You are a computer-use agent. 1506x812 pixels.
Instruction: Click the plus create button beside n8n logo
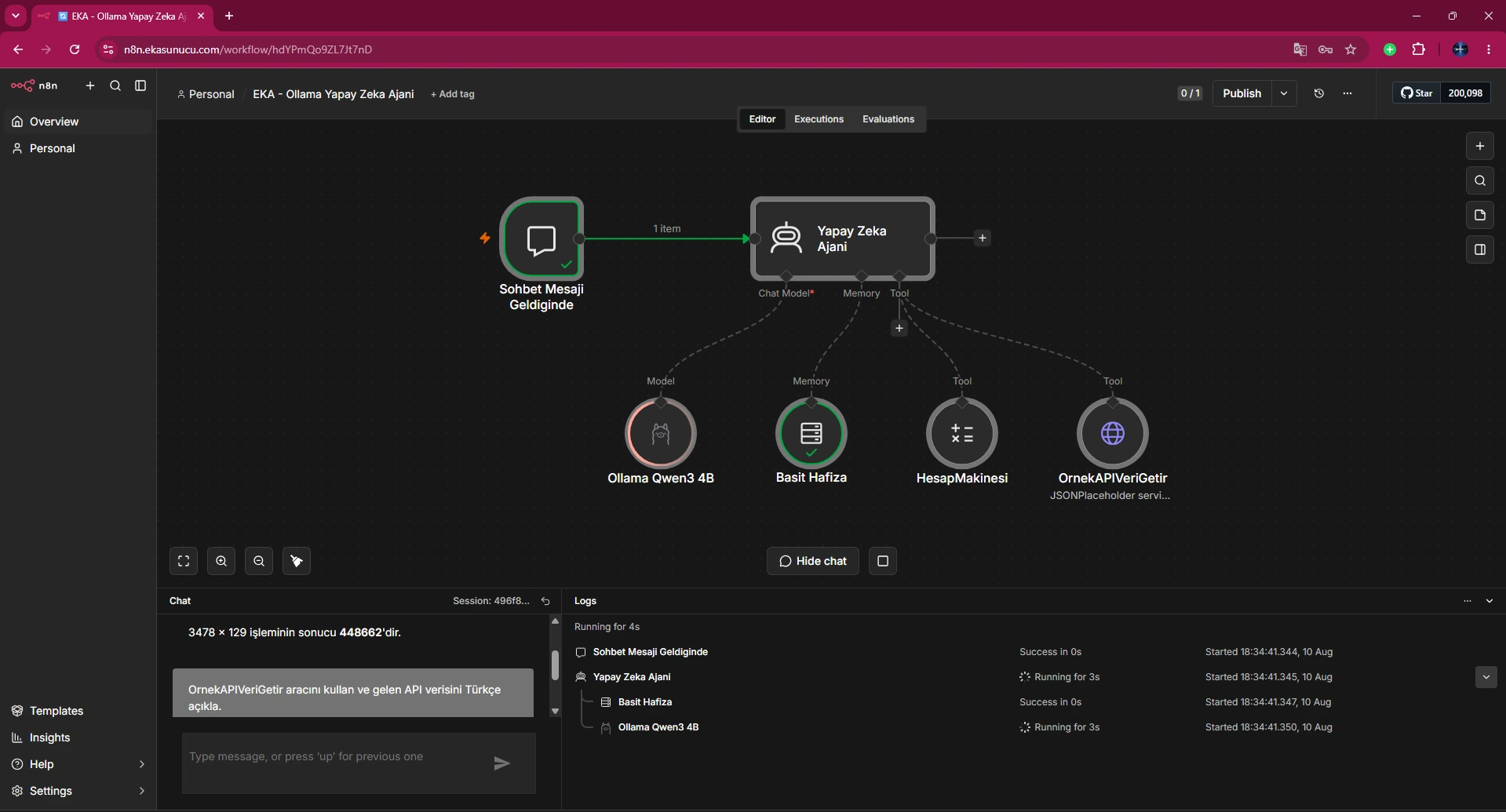coord(90,86)
